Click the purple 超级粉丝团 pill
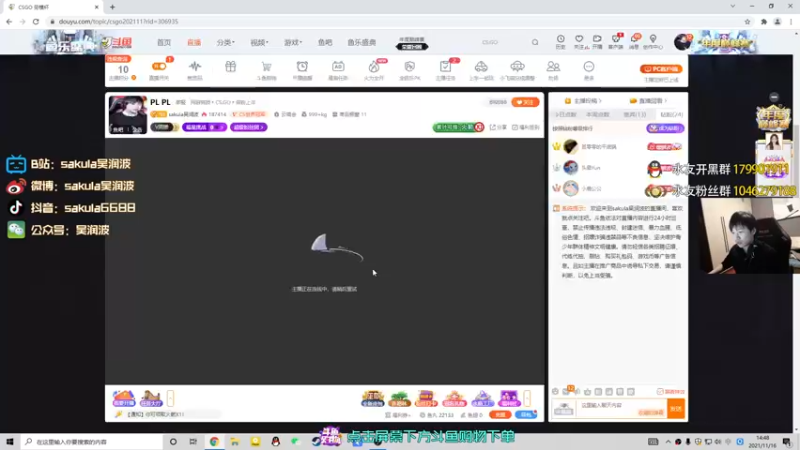Screen dimensions: 800x450 tap(248, 127)
